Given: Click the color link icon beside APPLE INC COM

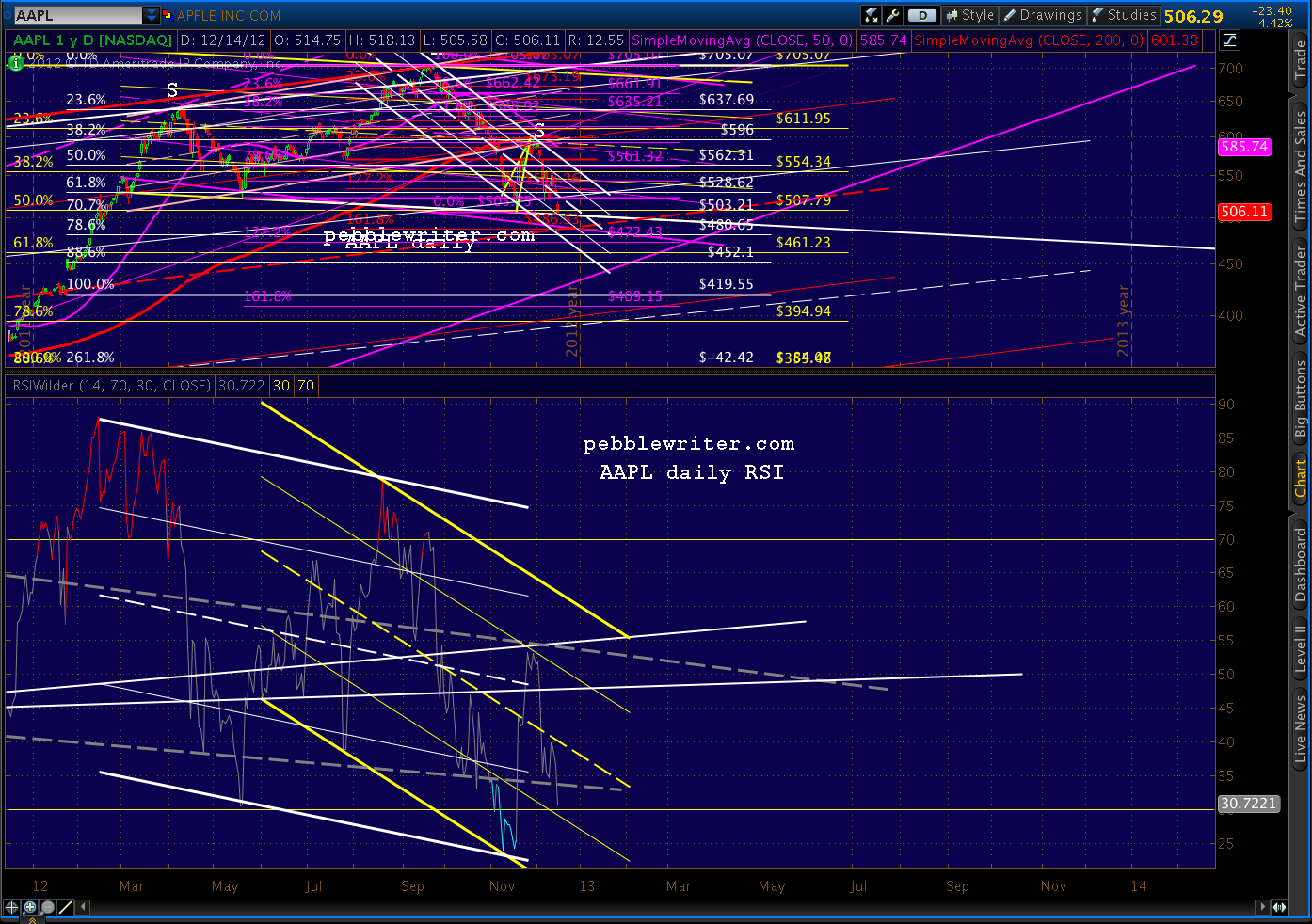Looking at the screenshot, I should pos(168,15).
